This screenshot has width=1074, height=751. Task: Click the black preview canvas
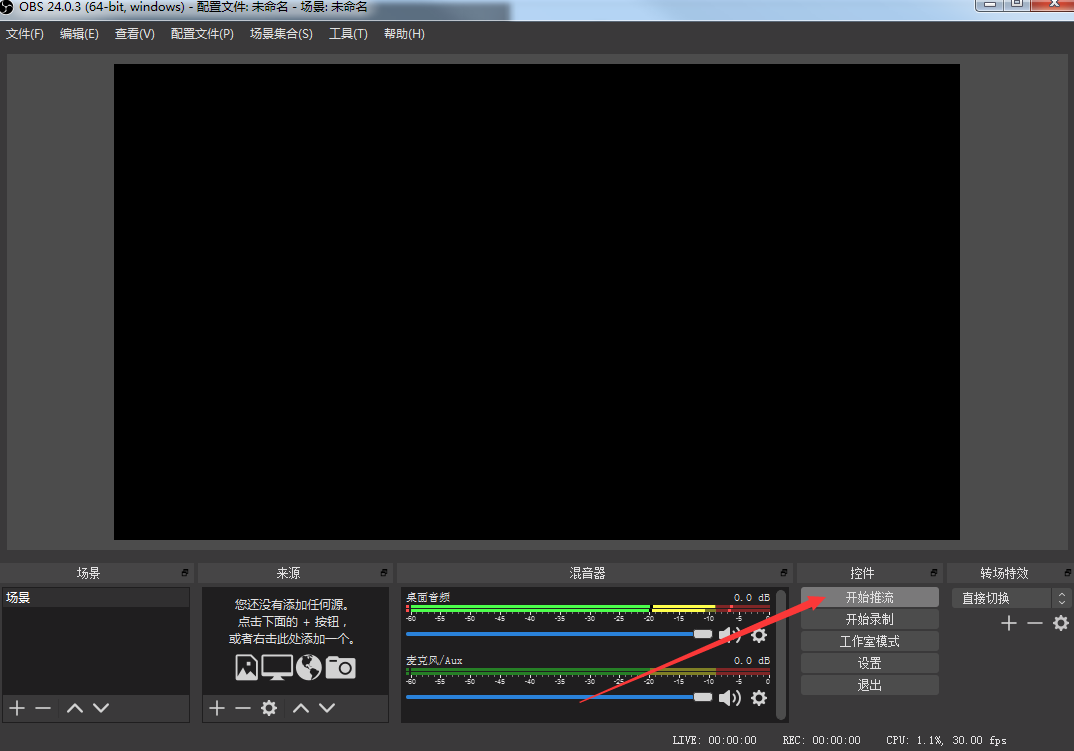pyautogui.click(x=536, y=302)
